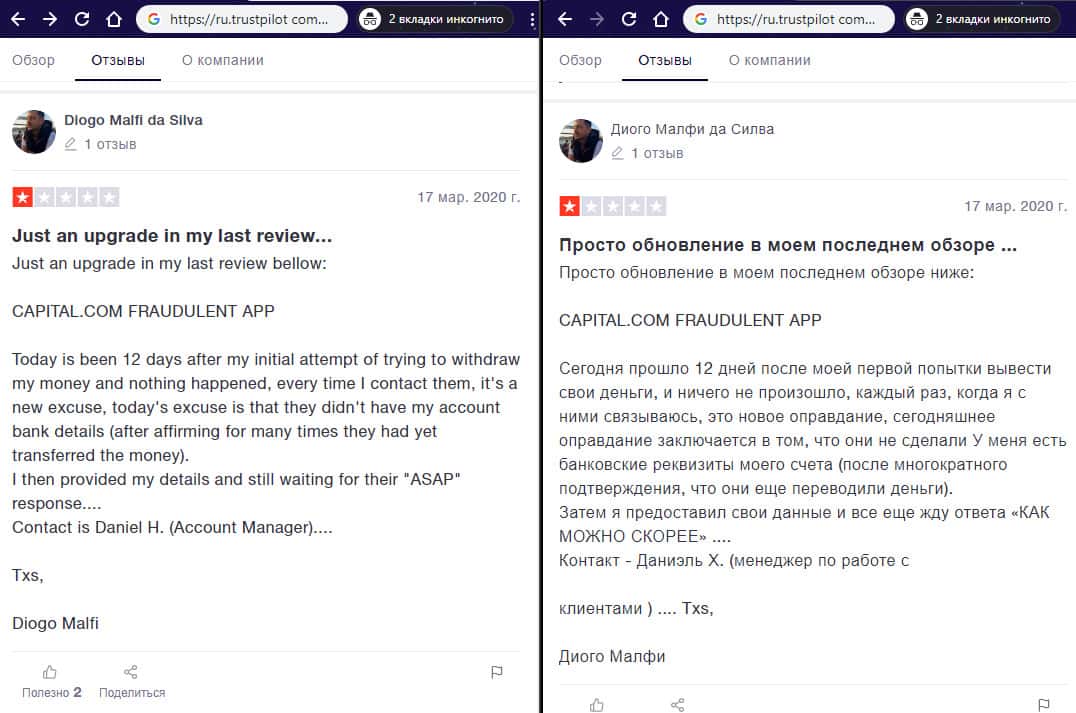Click text CAPITAL.COM FRAUDULENT APP in right window
Image resolution: width=1076 pixels, height=713 pixels.
[x=690, y=320]
